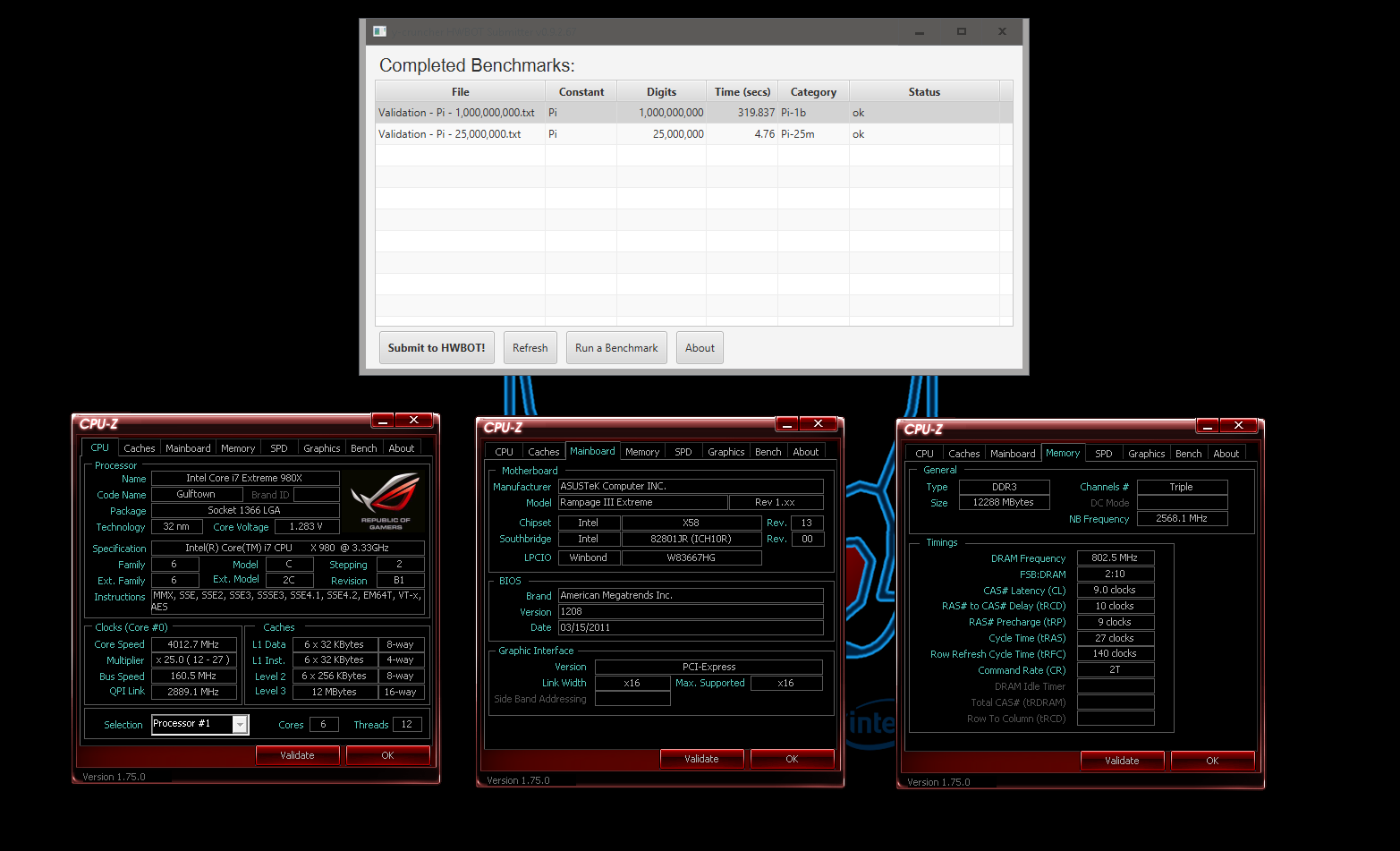
Task: Open Mainboard tab in left CPU-Z window
Action: 188,448
